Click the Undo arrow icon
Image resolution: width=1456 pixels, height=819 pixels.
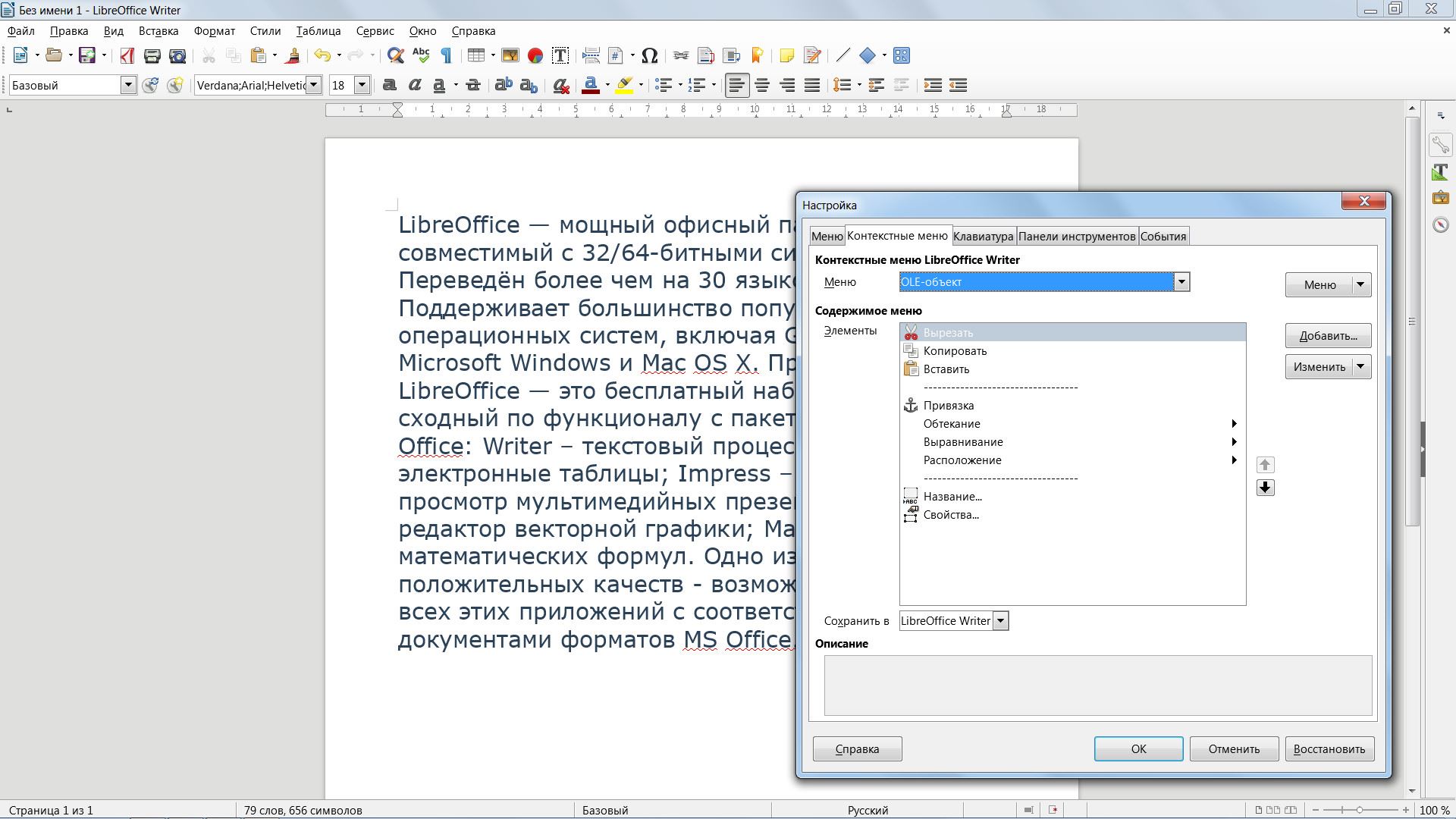(x=322, y=55)
